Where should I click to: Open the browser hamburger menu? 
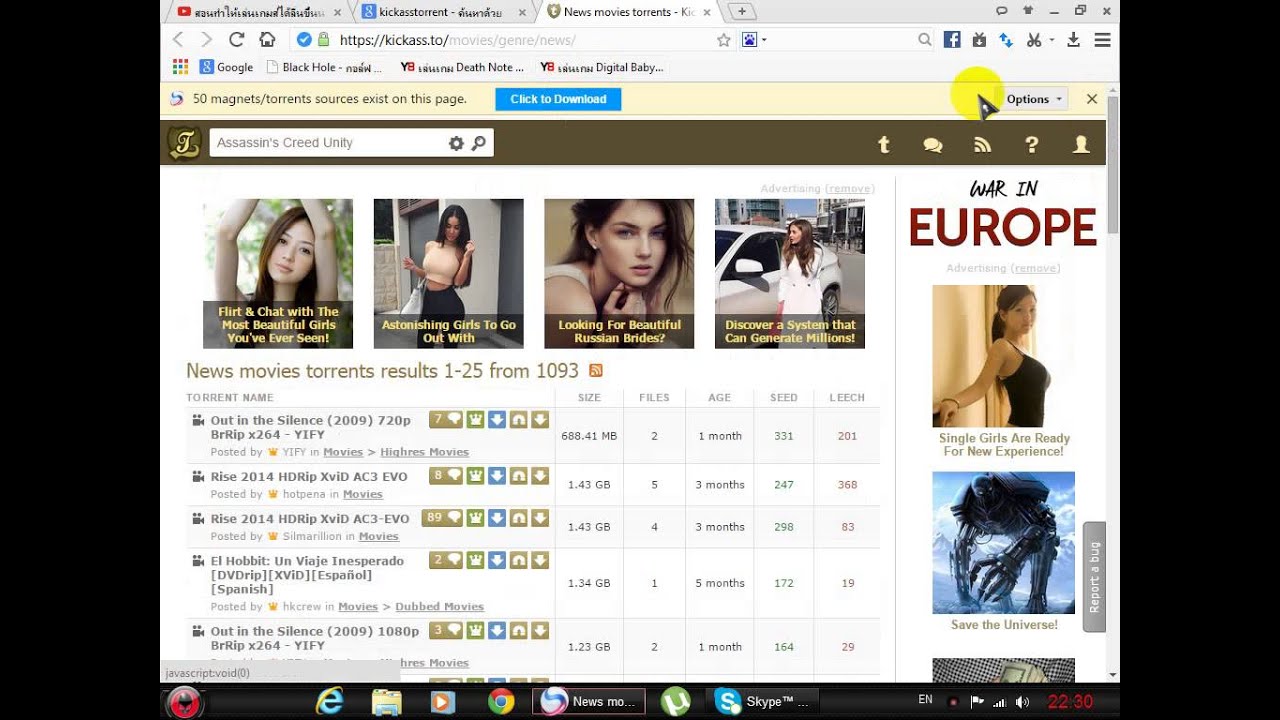point(1102,40)
